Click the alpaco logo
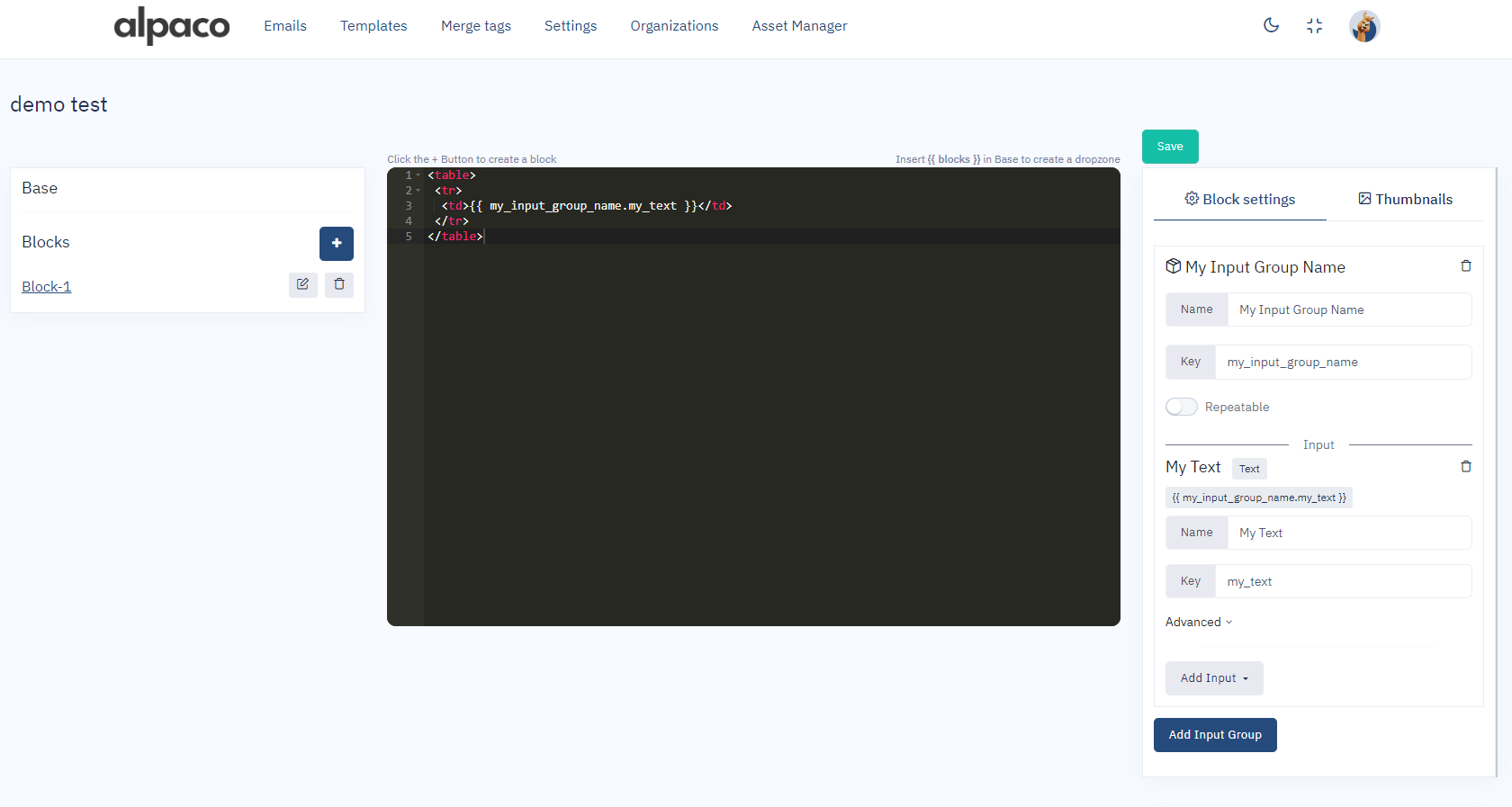 click(x=171, y=26)
